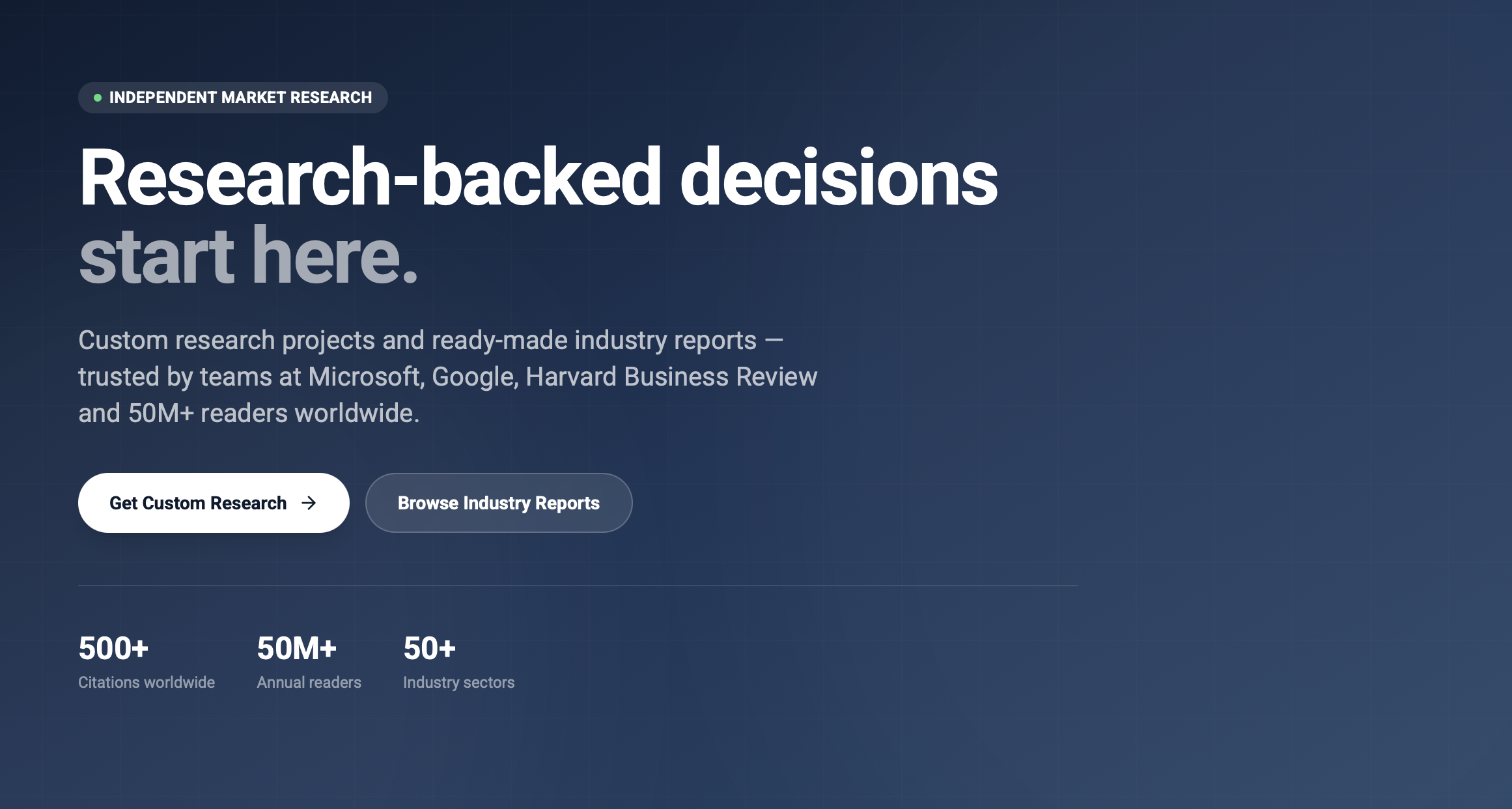Viewport: 1512px width, 809px height.
Task: Click the word Google in the description
Action: [x=473, y=376]
